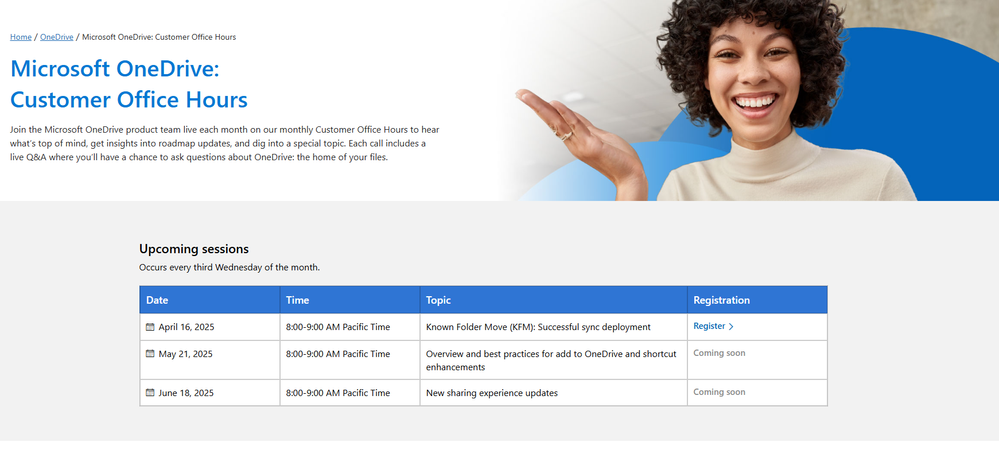Image resolution: width=999 pixels, height=457 pixels.
Task: Click the June 18, 2025 date cell
Action: point(210,393)
